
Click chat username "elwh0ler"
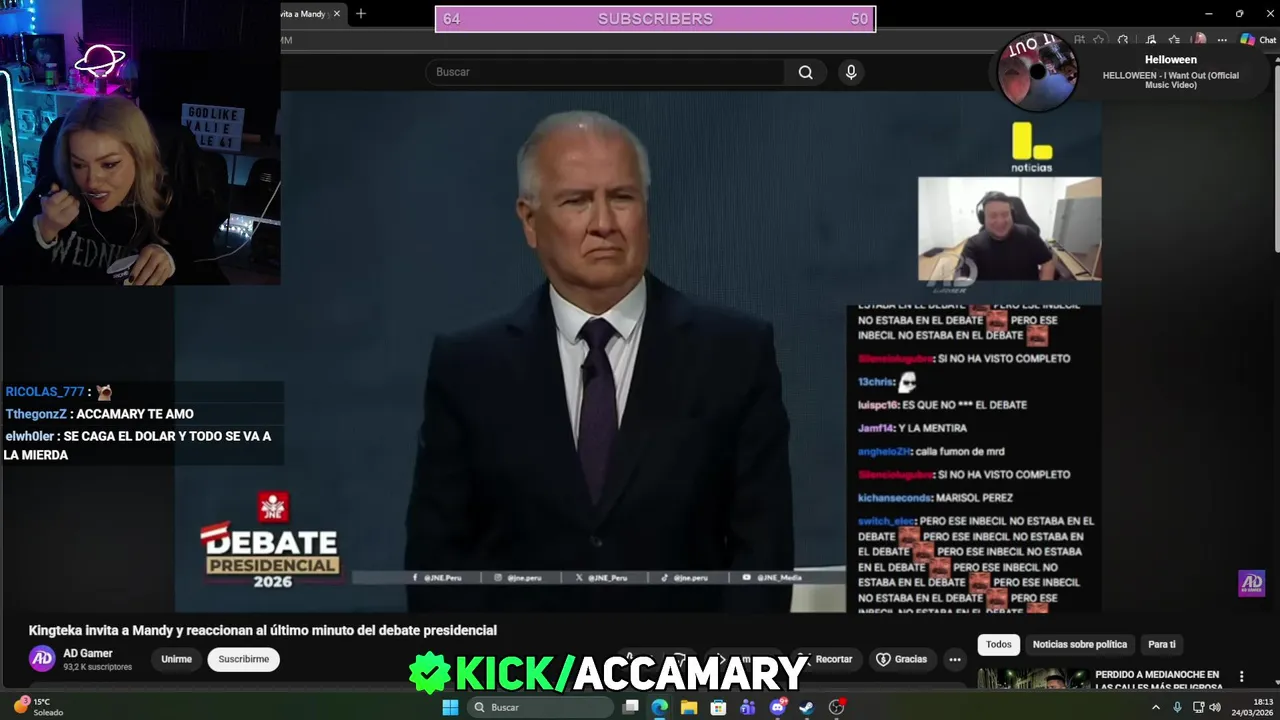(29, 436)
